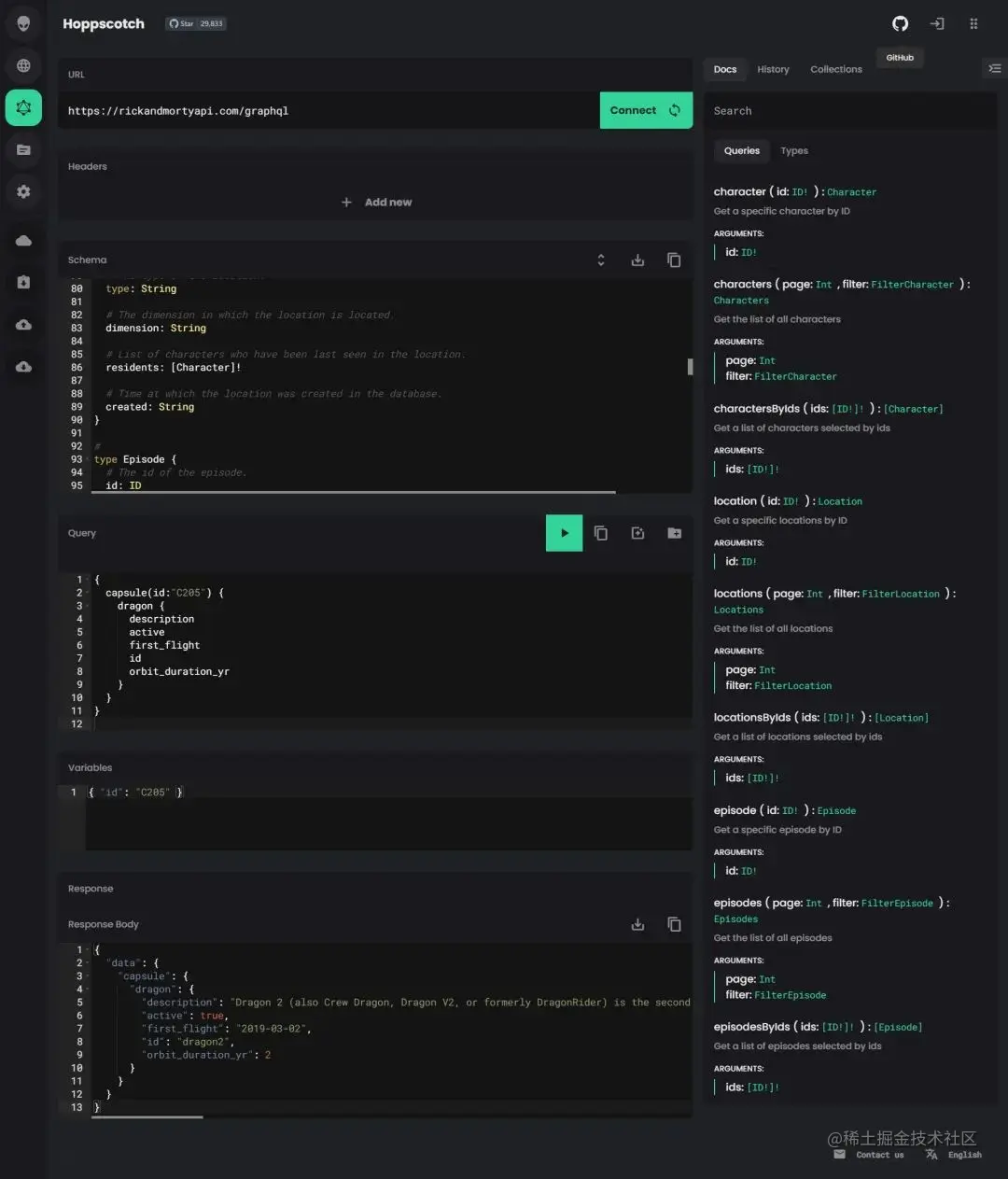
Task: Select the Types tab
Action: click(x=794, y=150)
